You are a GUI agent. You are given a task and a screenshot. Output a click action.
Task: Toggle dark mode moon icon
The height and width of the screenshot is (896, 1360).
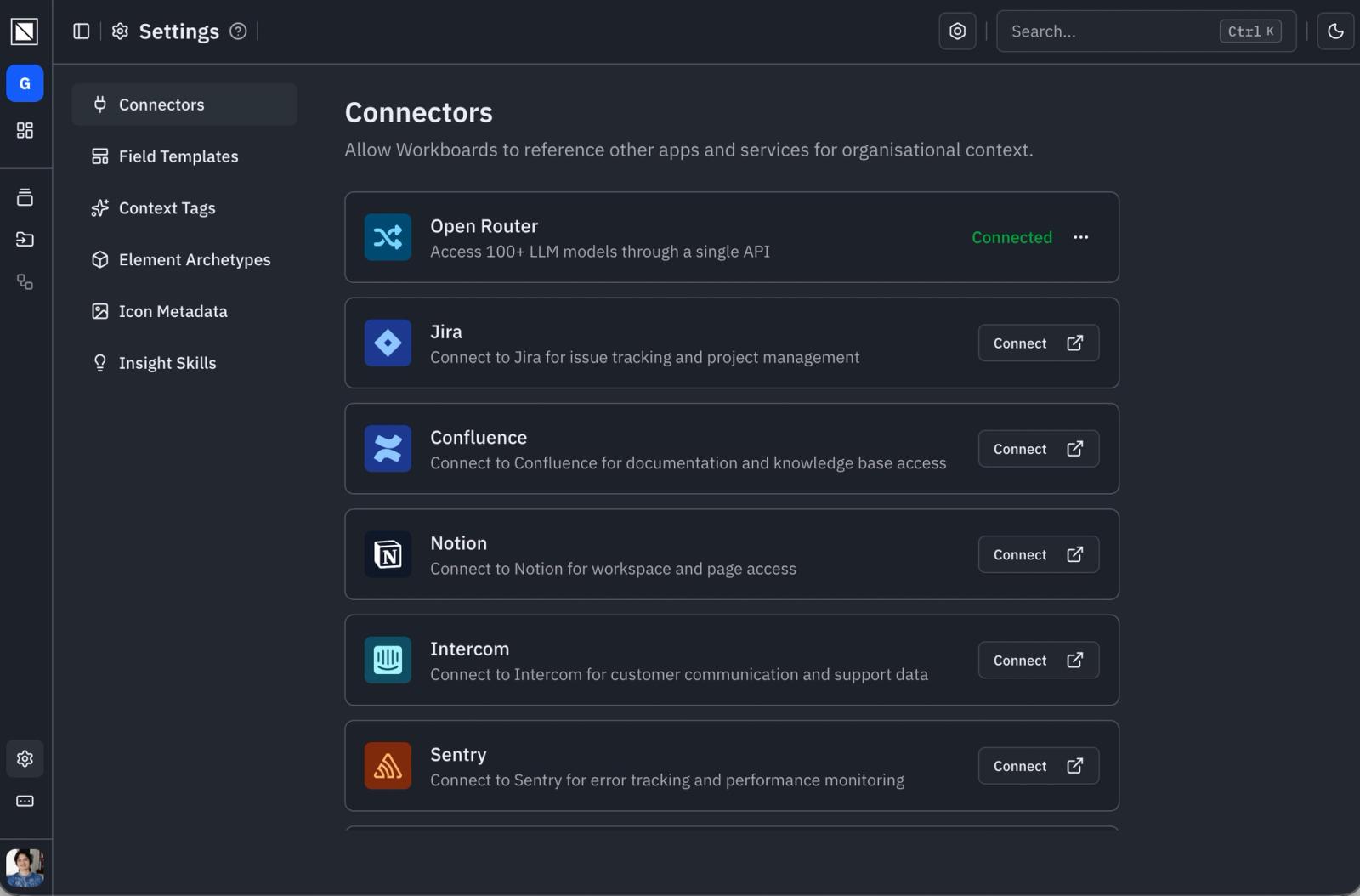pyautogui.click(x=1335, y=31)
